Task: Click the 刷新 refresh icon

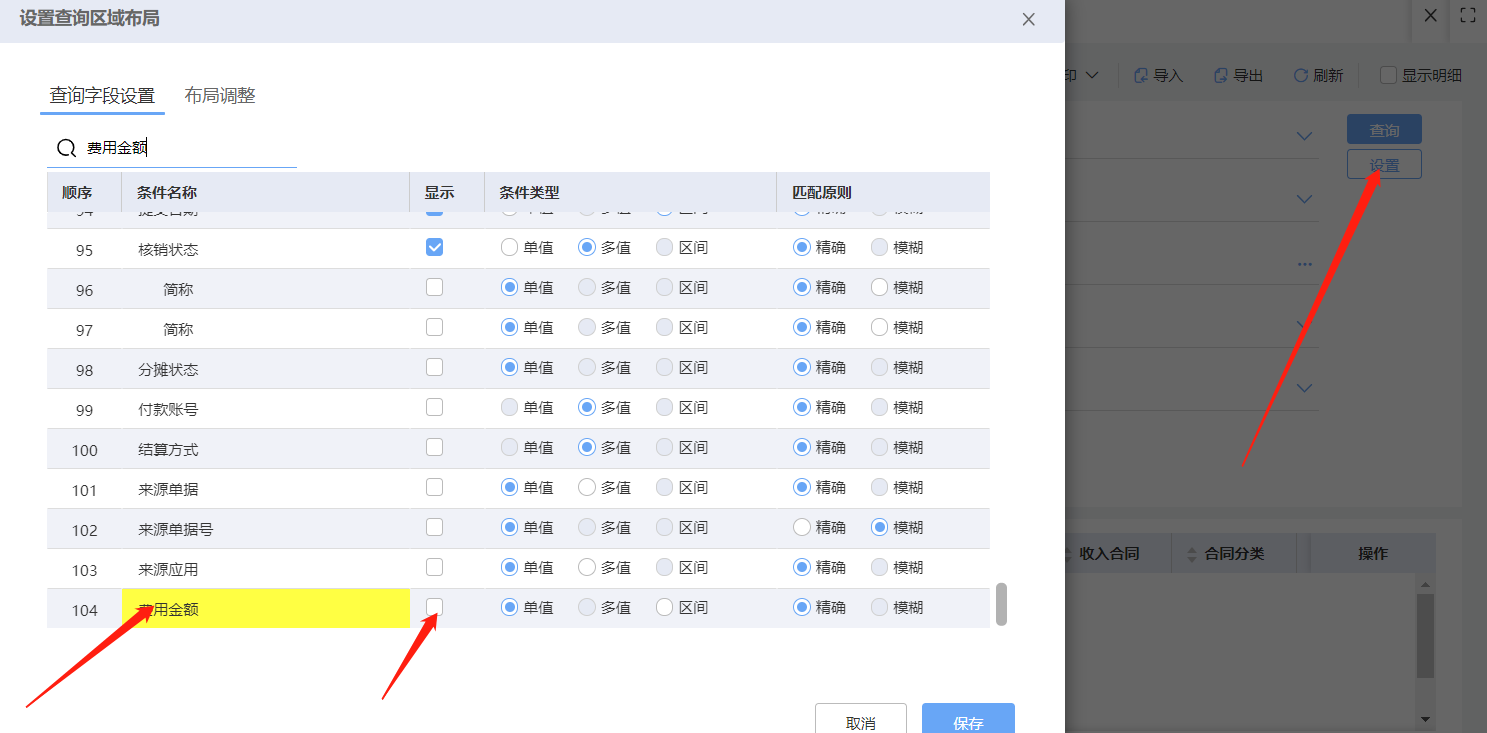Action: [x=1300, y=76]
